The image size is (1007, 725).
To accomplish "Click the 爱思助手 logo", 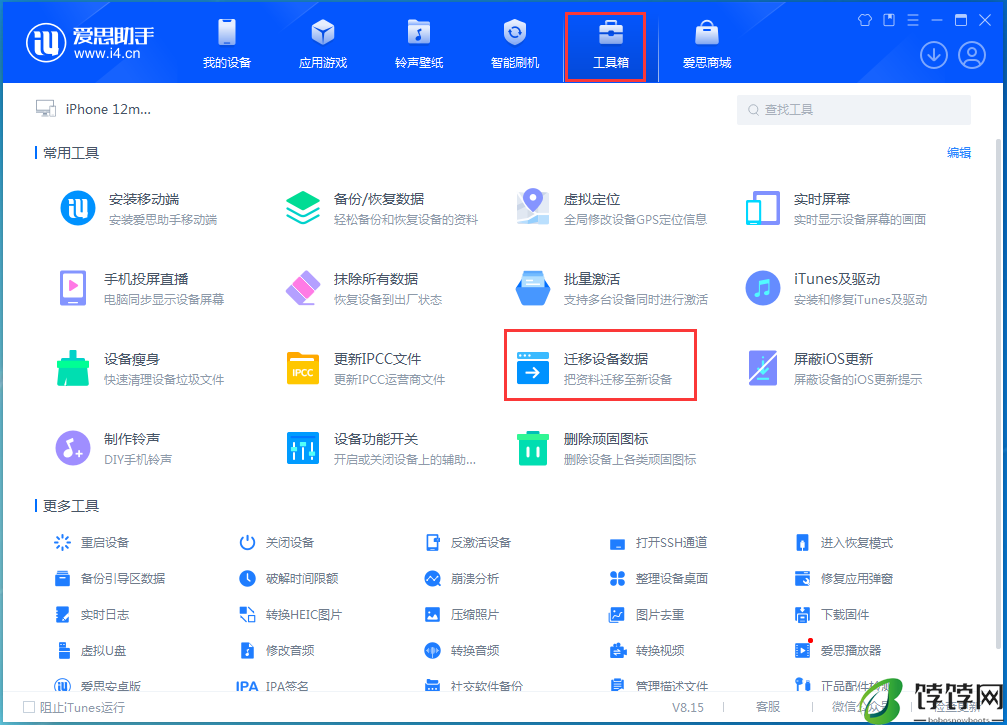I will pos(90,43).
